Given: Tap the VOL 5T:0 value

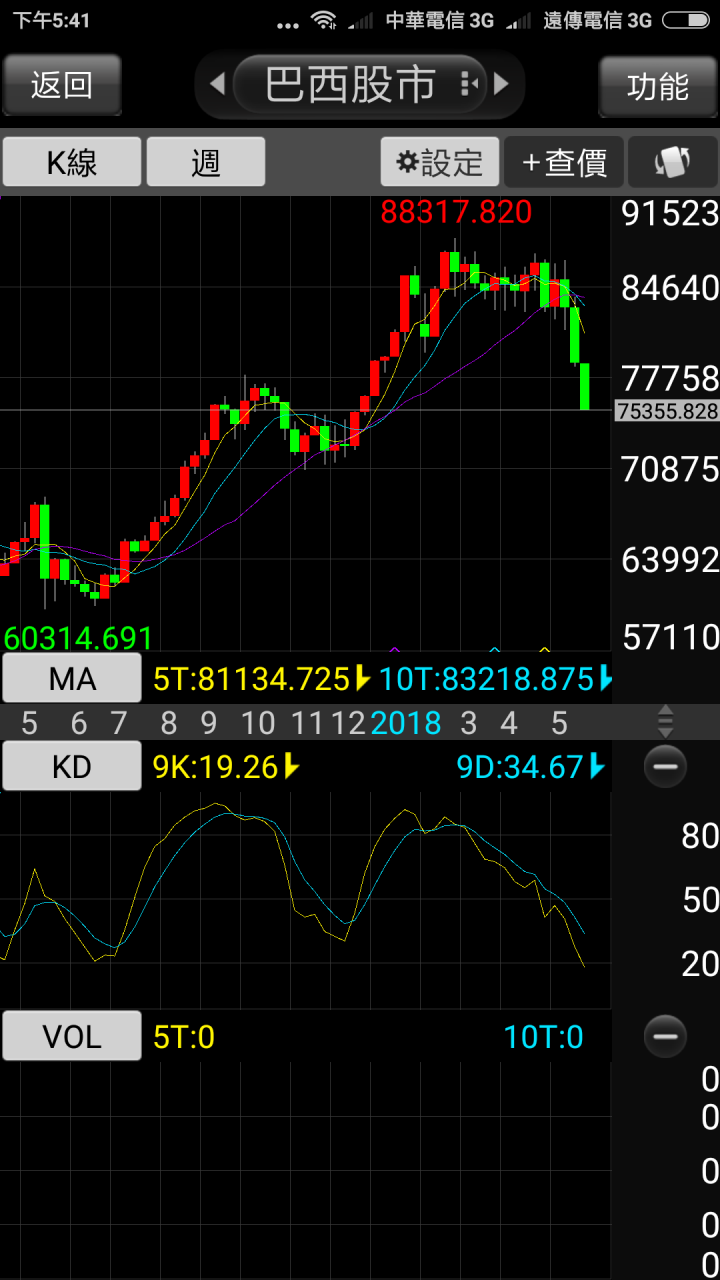Looking at the screenshot, I should 184,1037.
